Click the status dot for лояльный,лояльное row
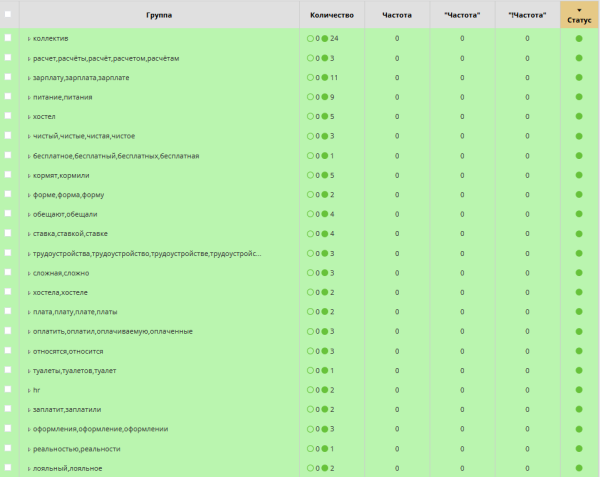 point(579,468)
